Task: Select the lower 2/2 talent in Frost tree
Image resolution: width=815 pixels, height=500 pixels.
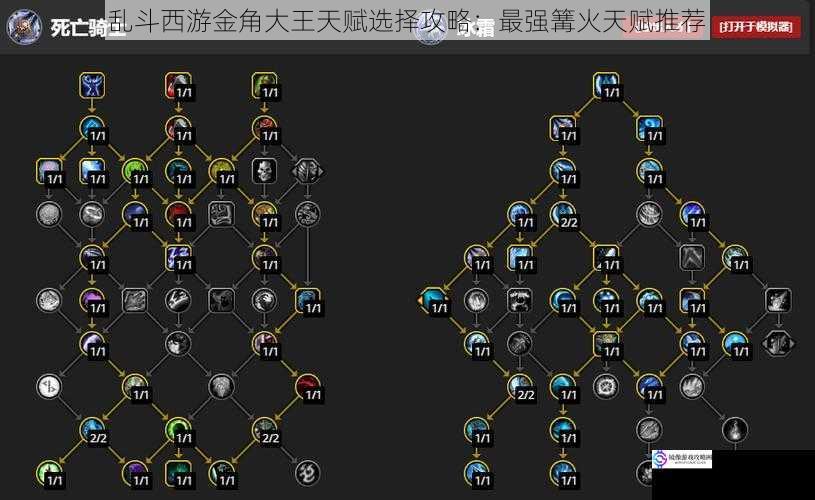Action: pyautogui.click(x=520, y=387)
